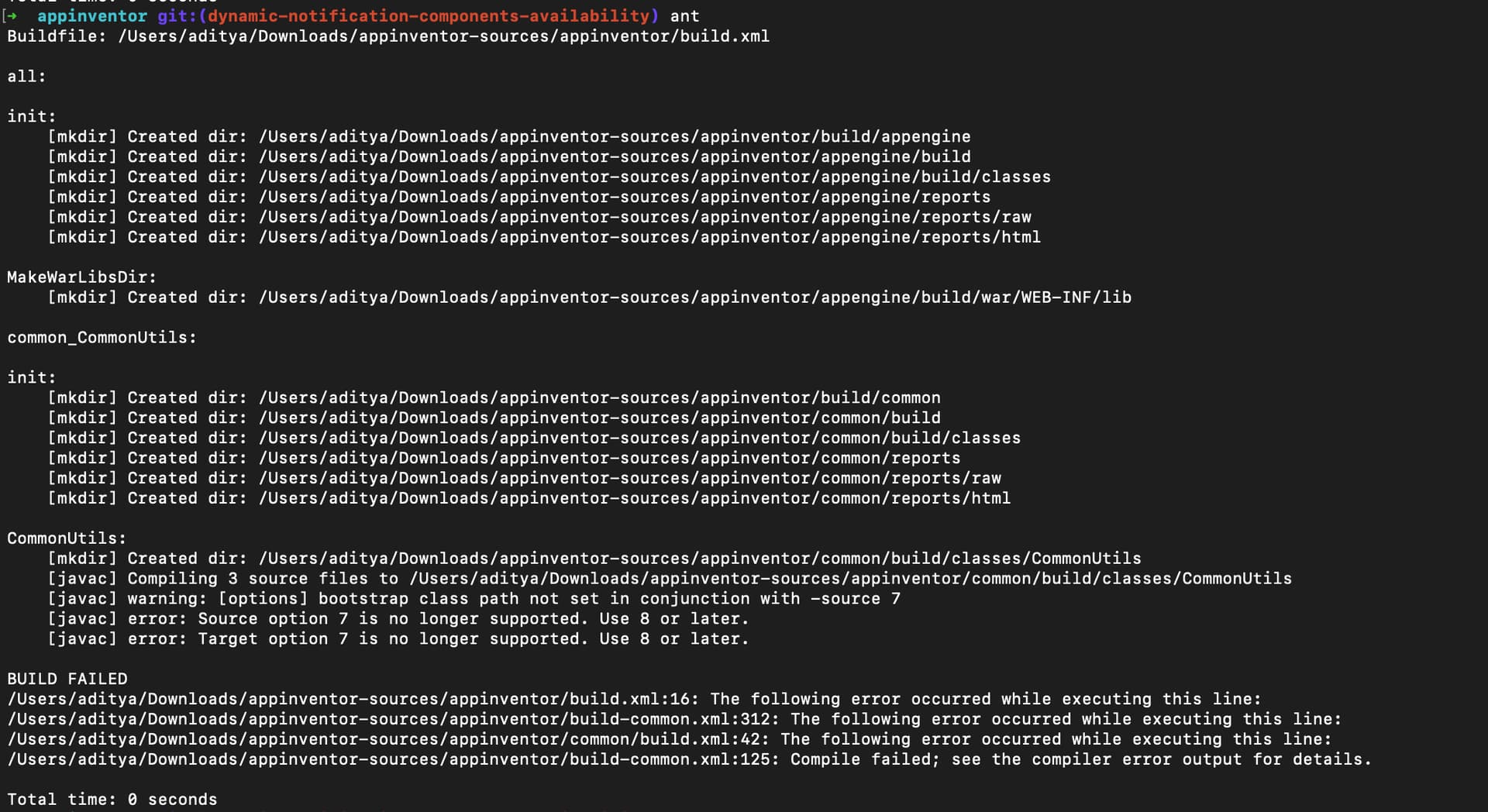Select the dynamic-notification-components-availability branch name
1488x812 pixels.
(429, 15)
